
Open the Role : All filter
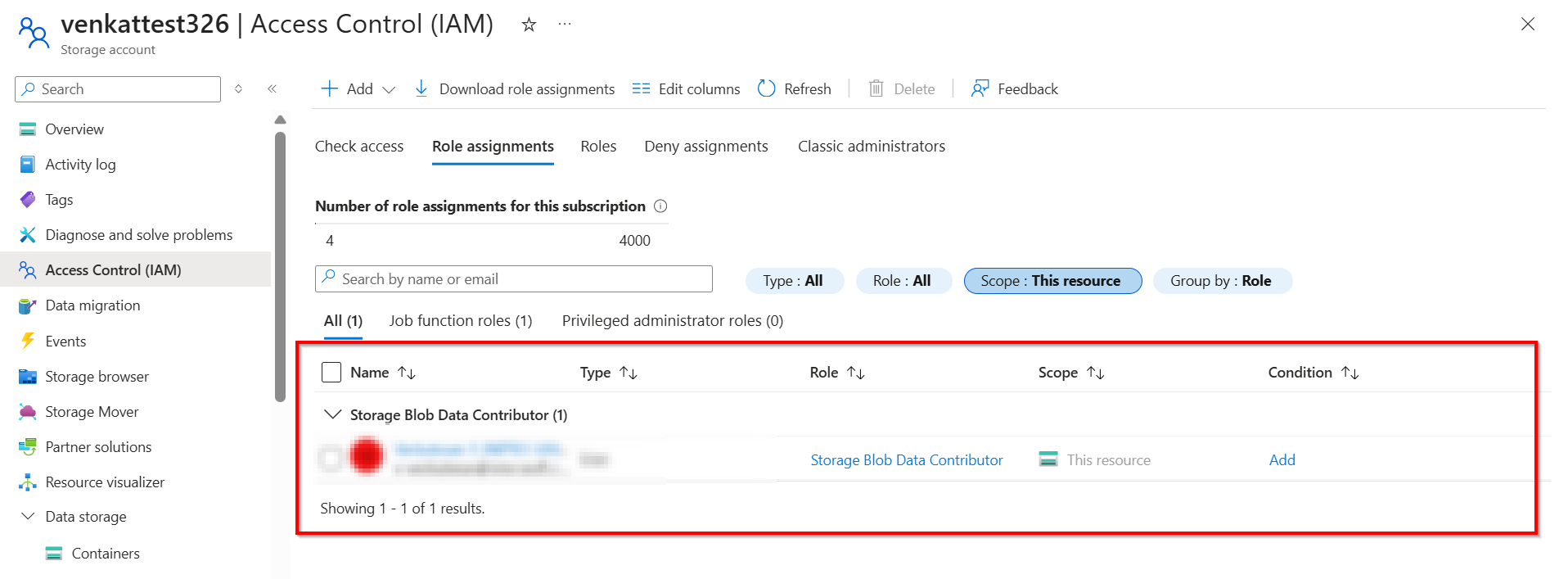[x=903, y=281]
